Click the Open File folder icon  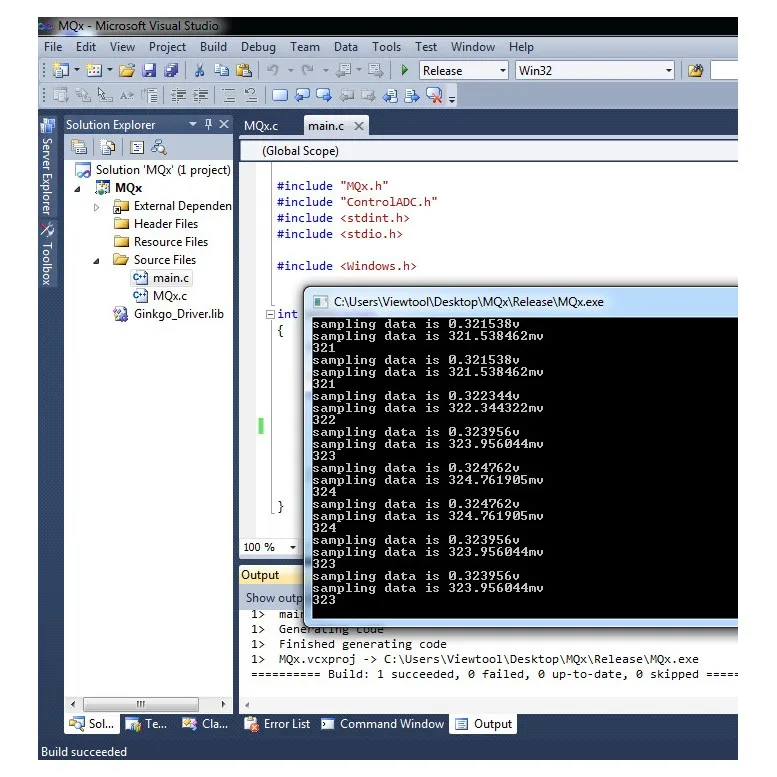coord(127,70)
